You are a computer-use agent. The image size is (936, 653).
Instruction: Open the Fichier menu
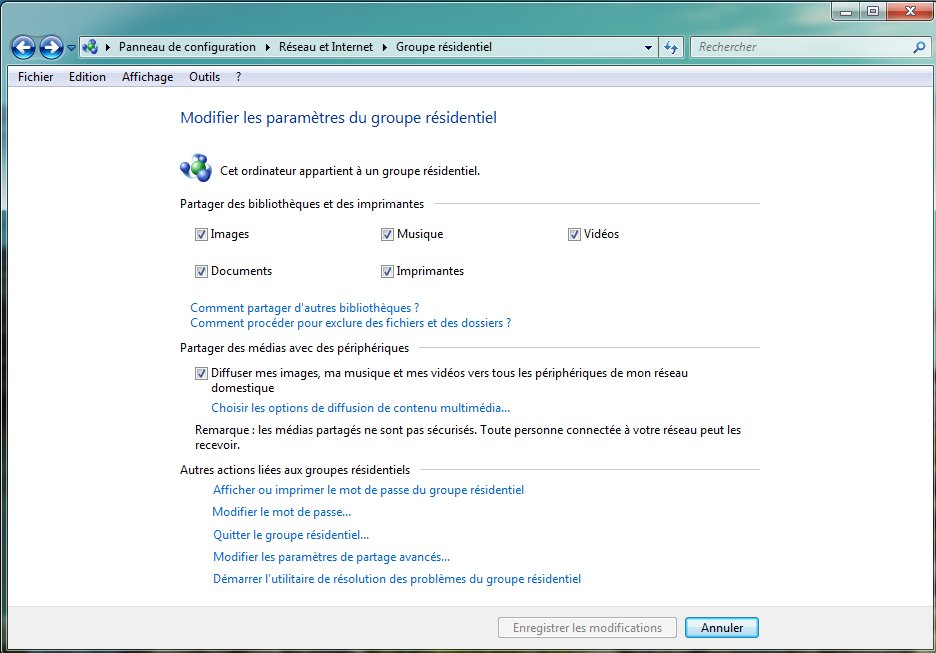point(35,76)
